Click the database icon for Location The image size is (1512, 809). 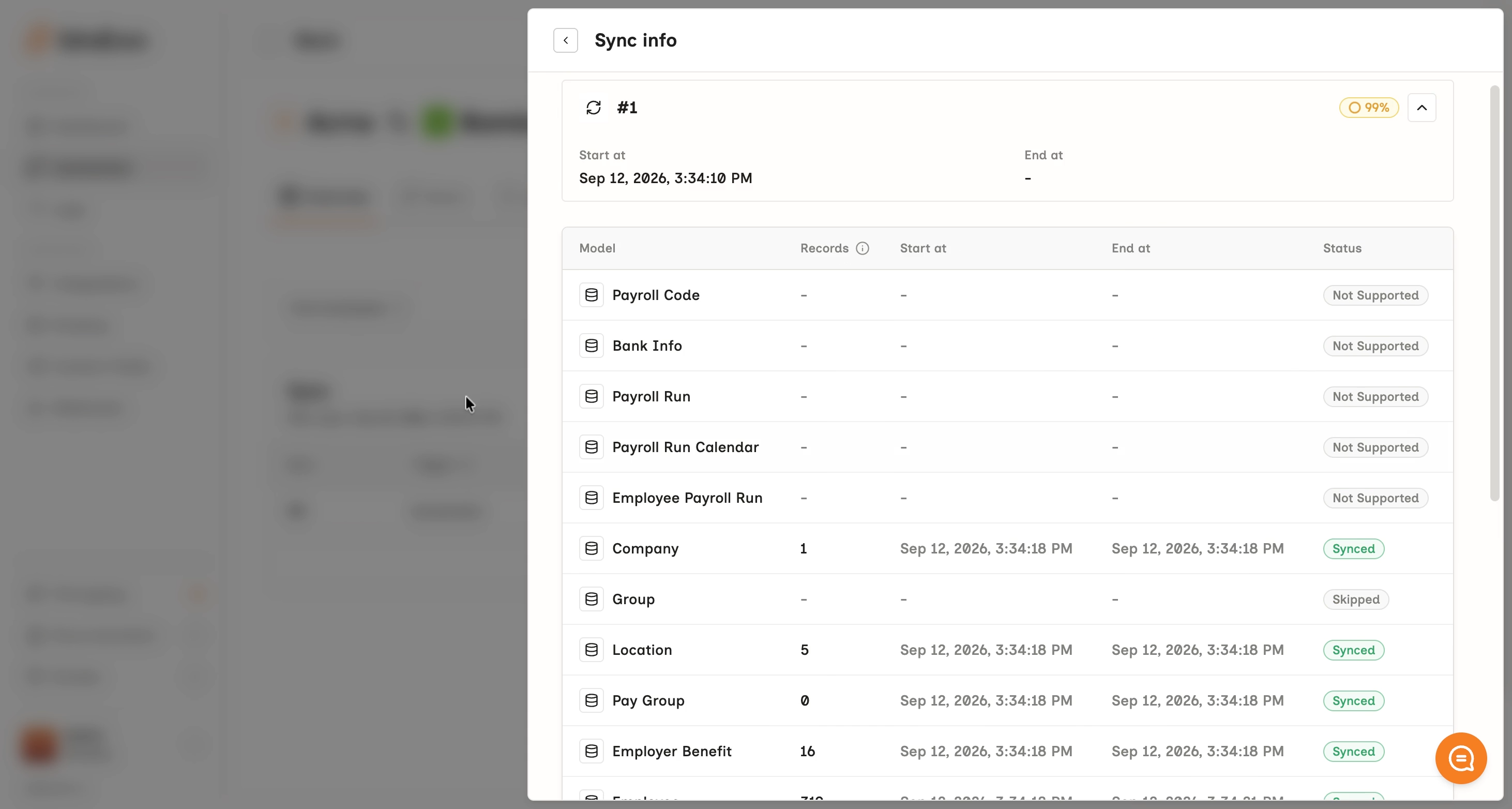point(592,650)
